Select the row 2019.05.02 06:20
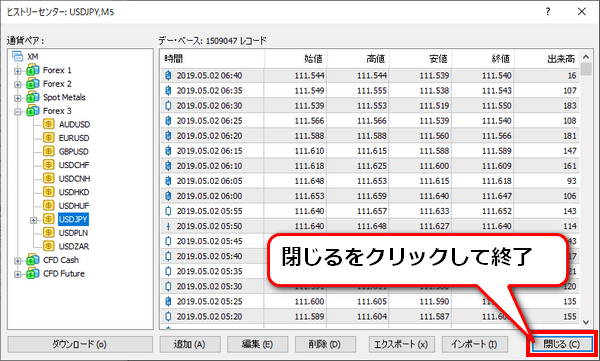Viewport: 600px width, 361px height. [x=370, y=136]
